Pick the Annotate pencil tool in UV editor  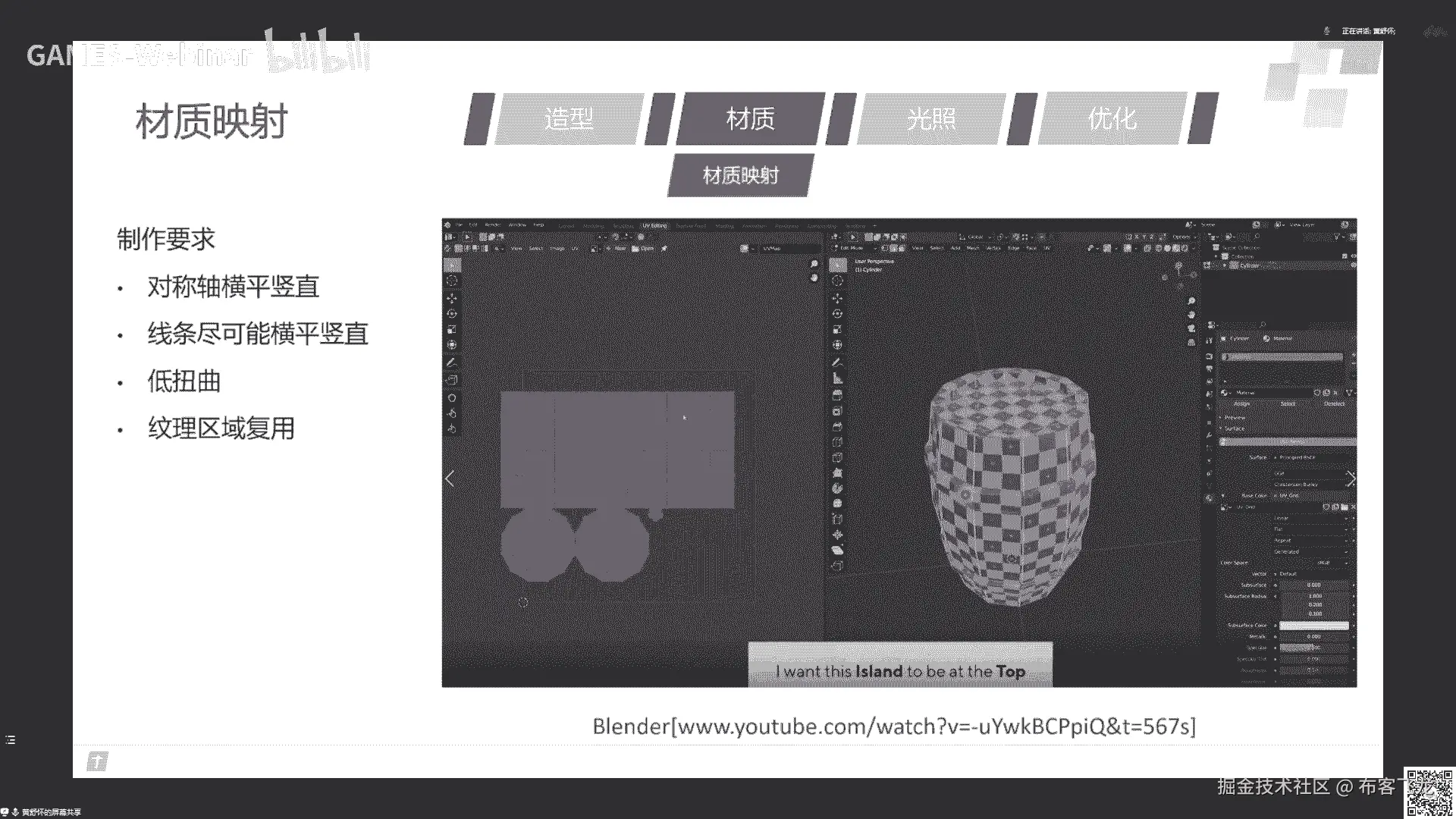[452, 362]
